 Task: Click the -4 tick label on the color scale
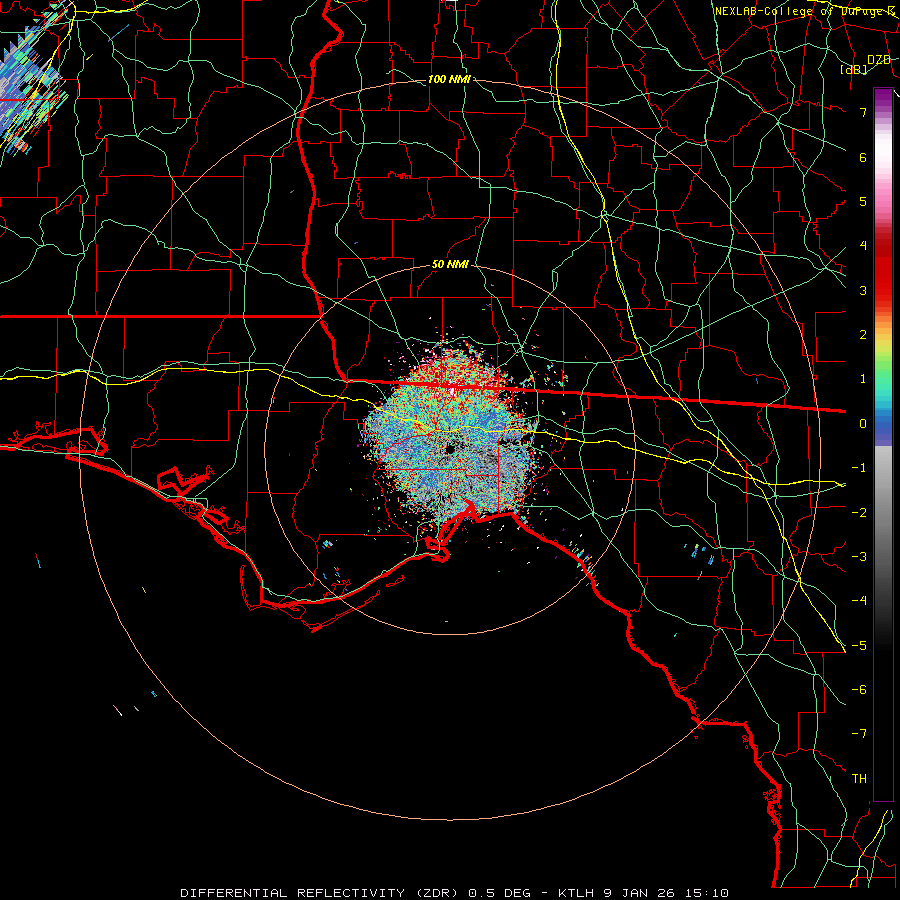859,600
